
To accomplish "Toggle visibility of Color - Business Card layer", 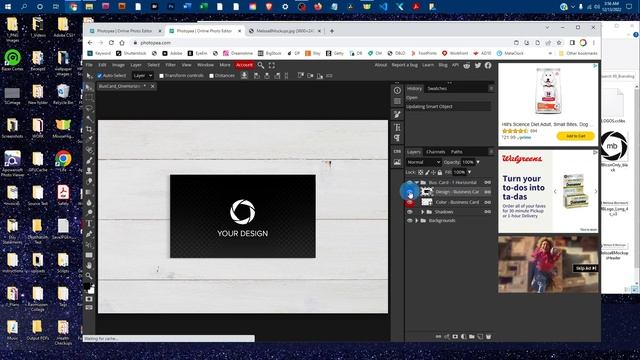I will [x=410, y=202].
